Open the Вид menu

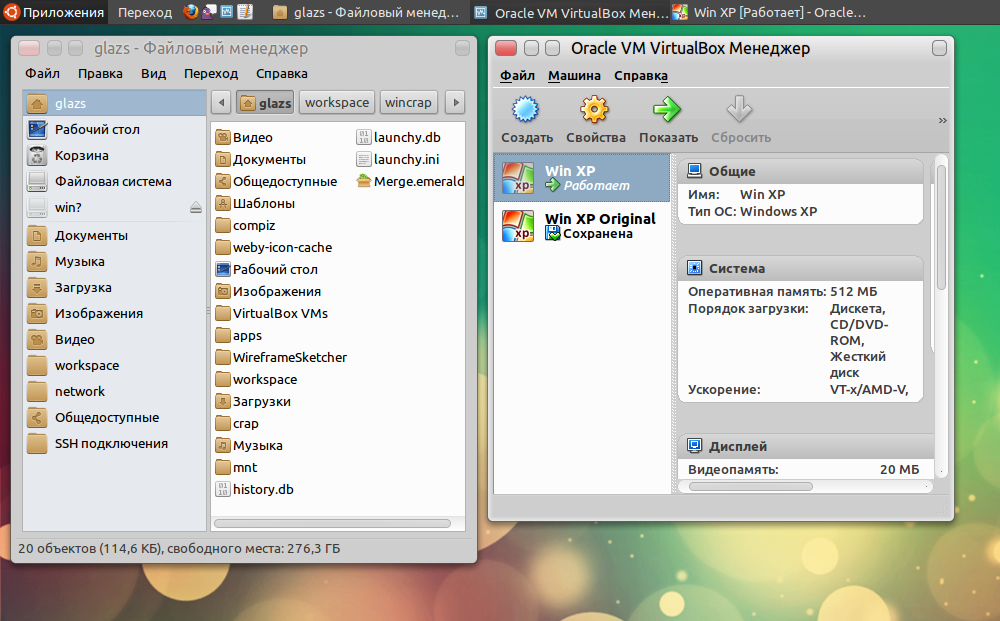153,74
